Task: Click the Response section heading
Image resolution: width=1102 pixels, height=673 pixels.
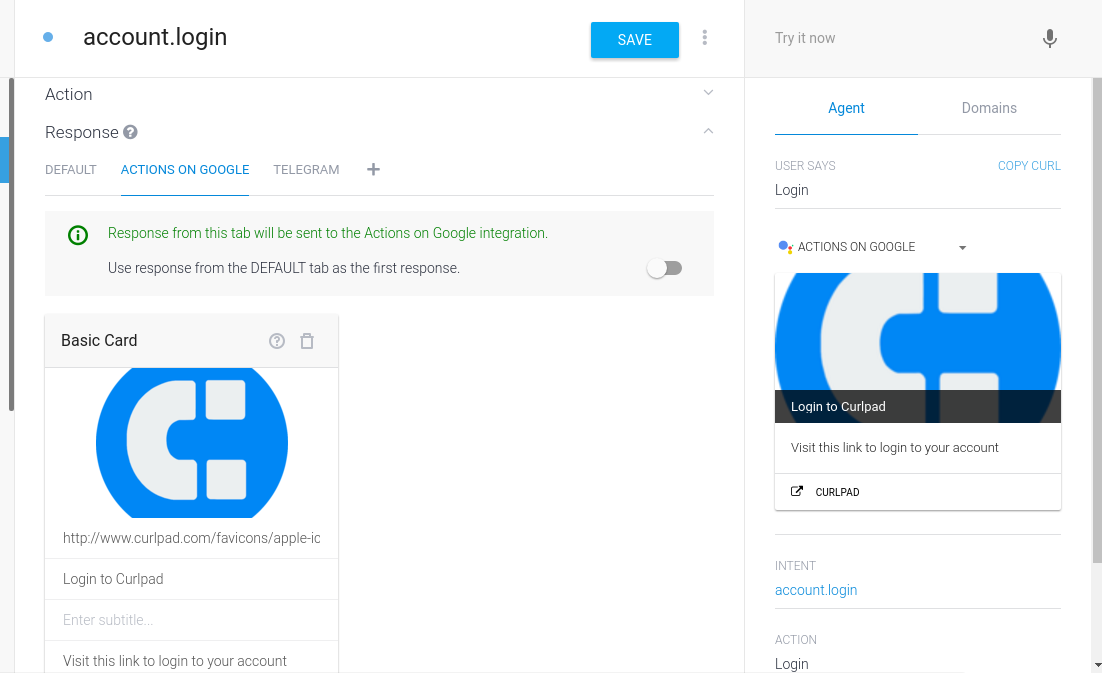Action: (82, 132)
